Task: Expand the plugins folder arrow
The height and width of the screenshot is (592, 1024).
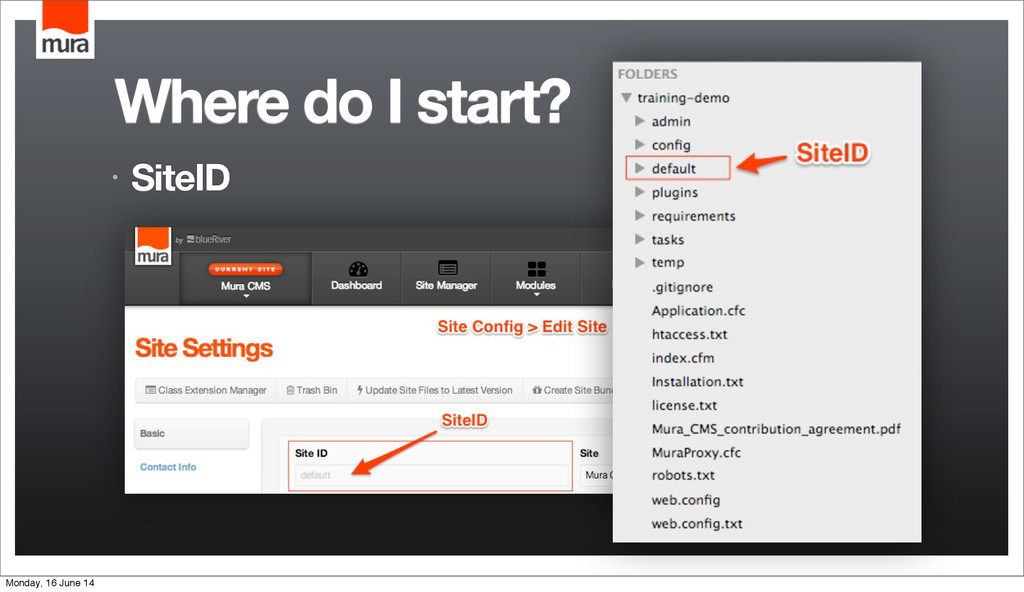Action: tap(640, 192)
